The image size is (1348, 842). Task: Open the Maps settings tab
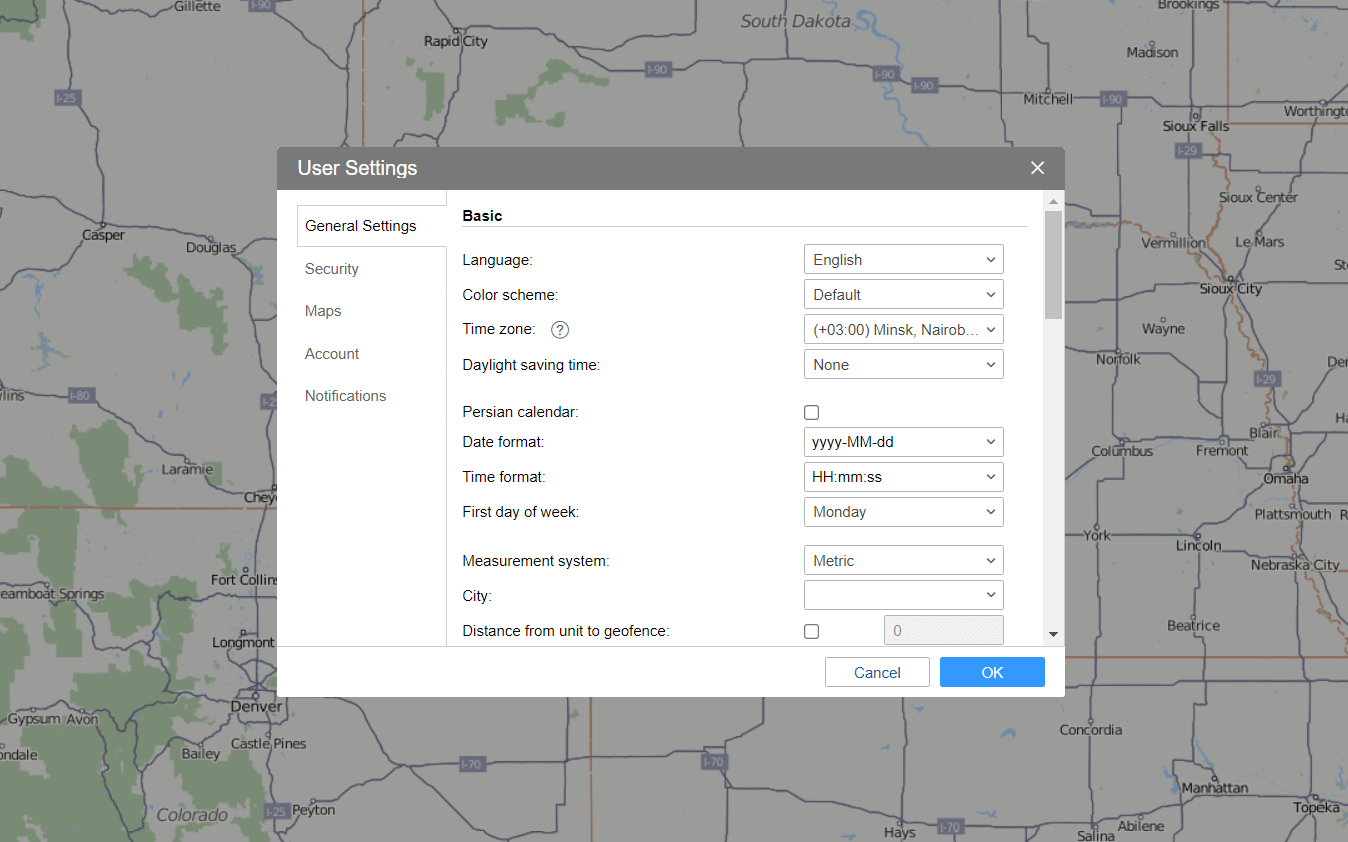tap(323, 311)
